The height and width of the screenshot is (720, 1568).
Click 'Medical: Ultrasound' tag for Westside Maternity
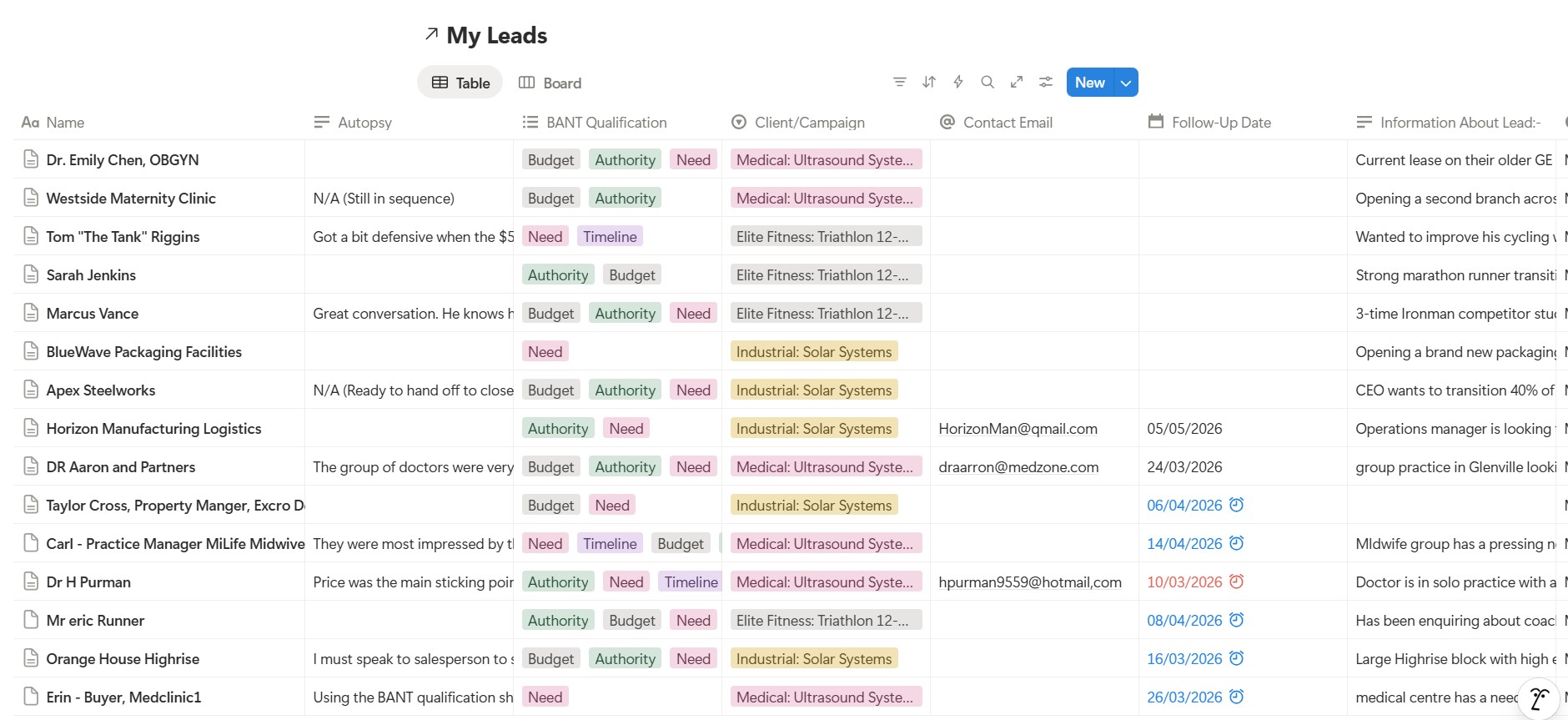pyautogui.click(x=826, y=198)
